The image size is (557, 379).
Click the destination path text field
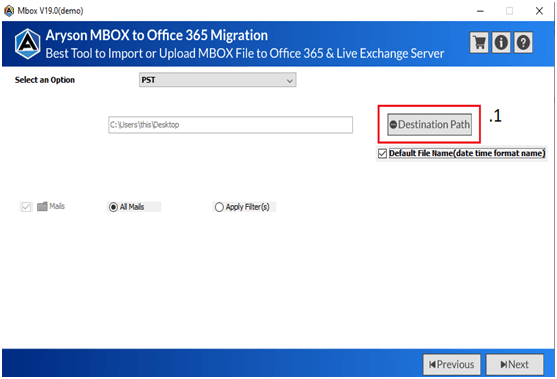tap(230, 125)
